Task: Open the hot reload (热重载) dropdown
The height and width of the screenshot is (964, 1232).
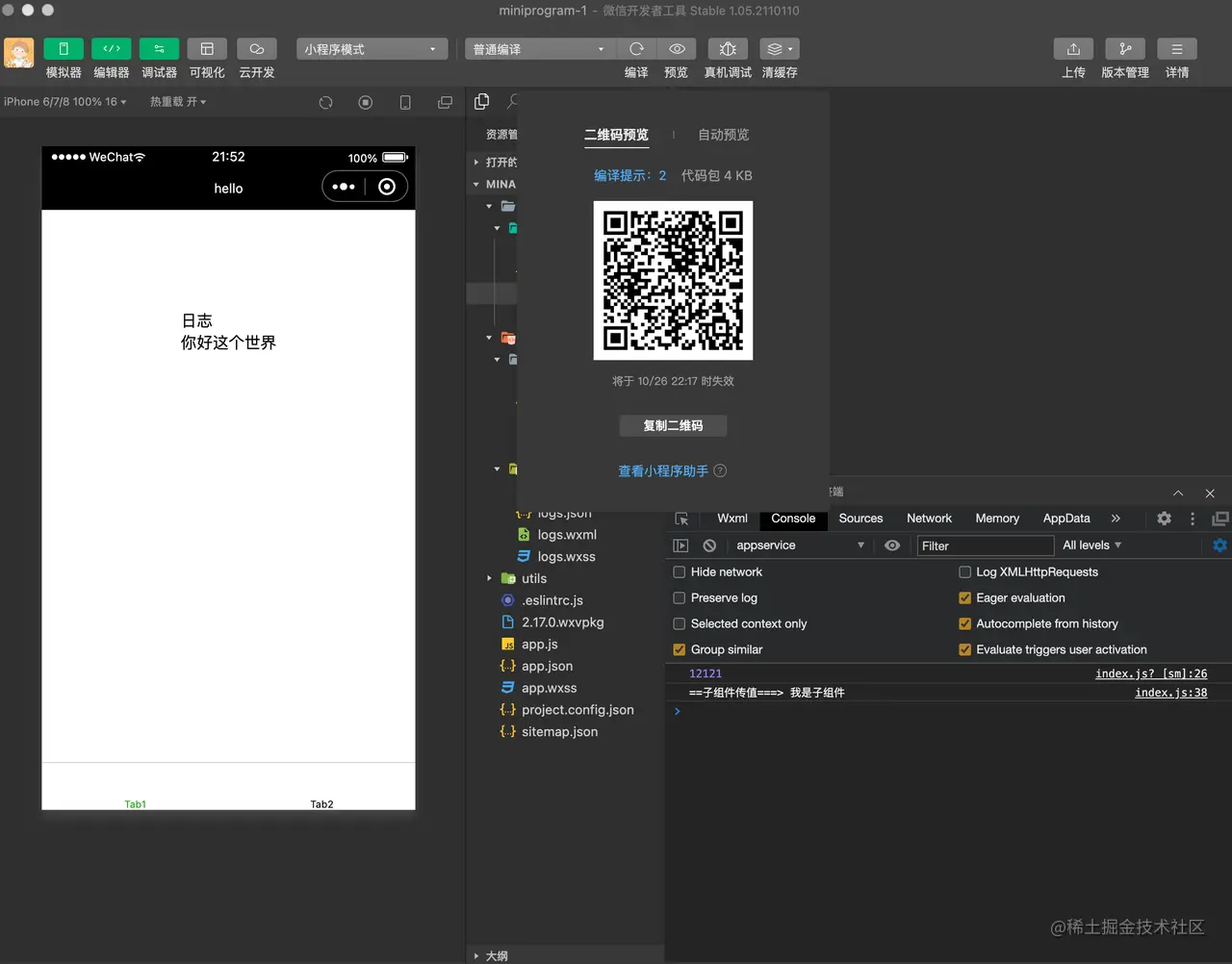Action: (x=178, y=102)
